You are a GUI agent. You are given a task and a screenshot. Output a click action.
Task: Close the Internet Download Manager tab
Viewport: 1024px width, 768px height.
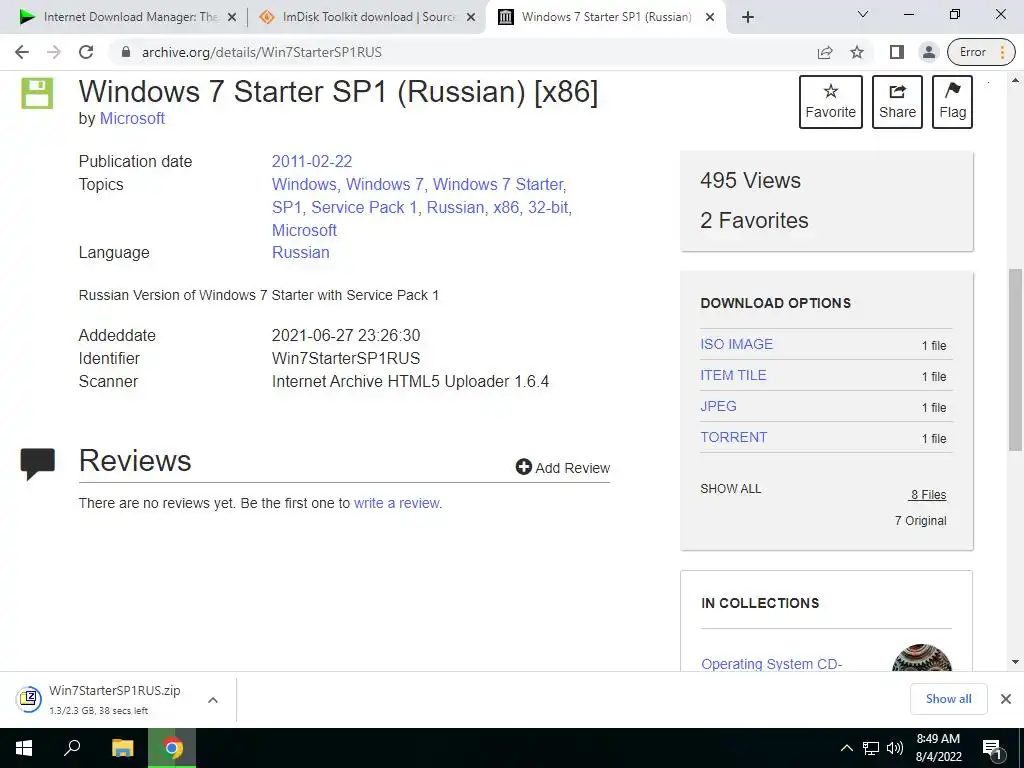231,17
